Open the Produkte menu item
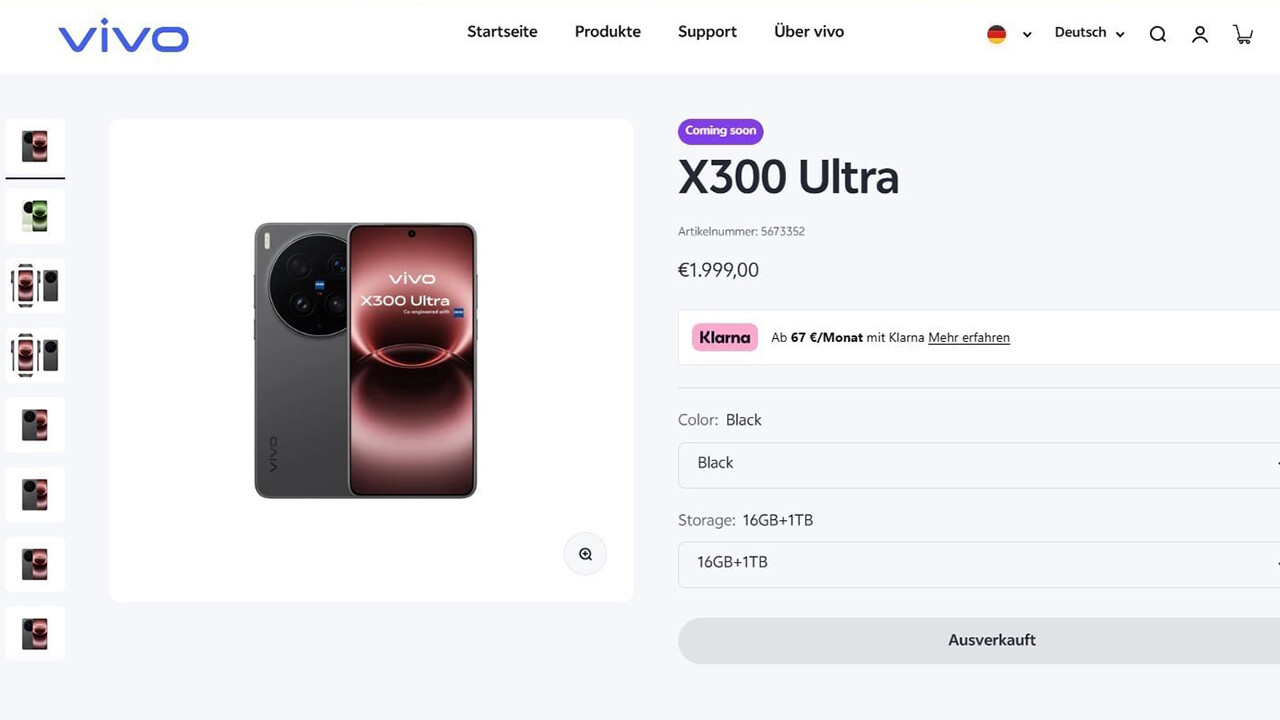 (x=607, y=32)
